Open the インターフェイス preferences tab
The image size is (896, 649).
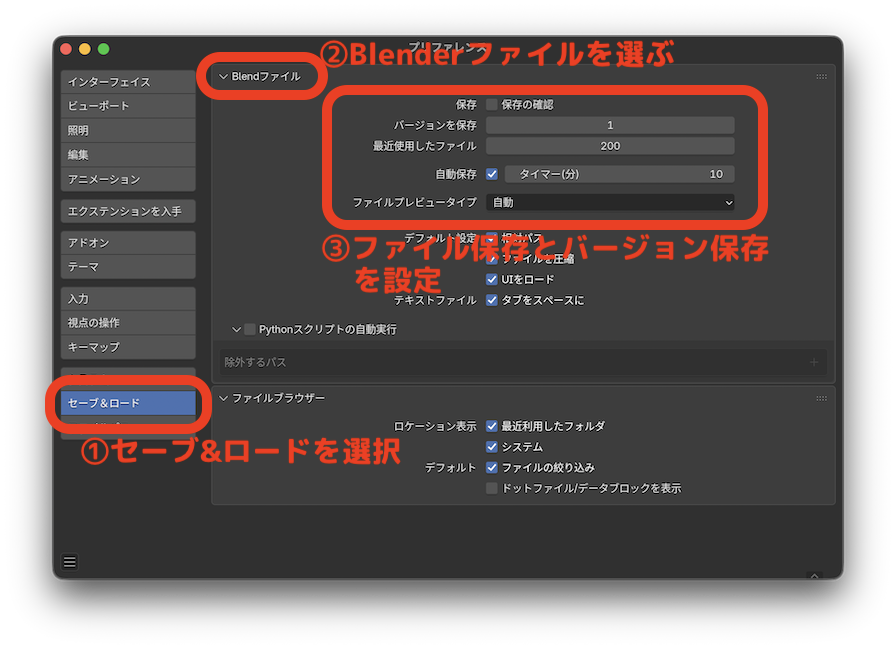(x=128, y=82)
